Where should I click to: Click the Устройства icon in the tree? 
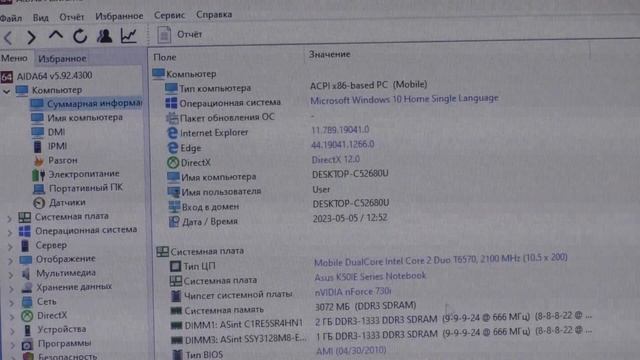pos(27,330)
